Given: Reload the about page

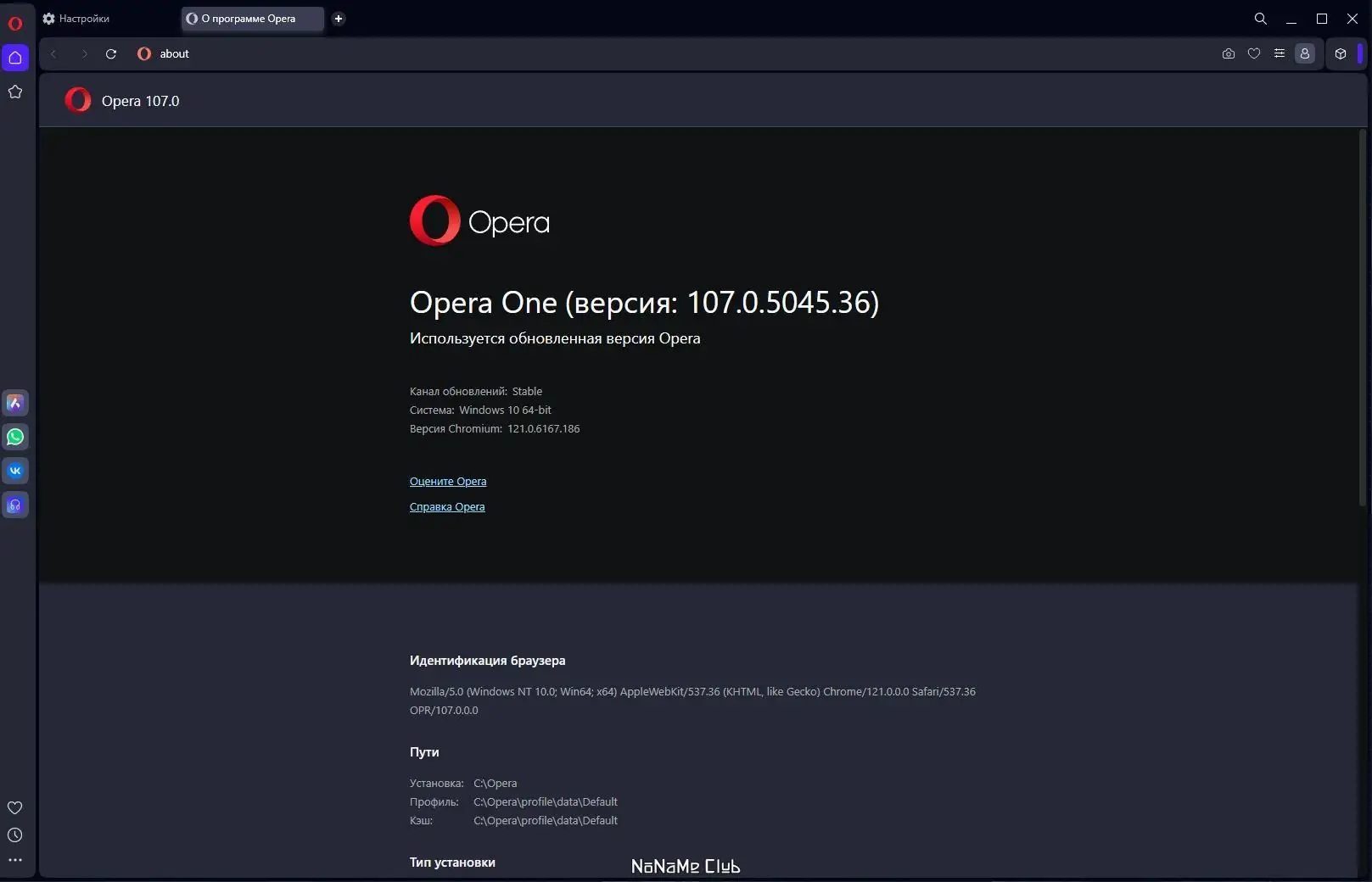Looking at the screenshot, I should click(111, 53).
